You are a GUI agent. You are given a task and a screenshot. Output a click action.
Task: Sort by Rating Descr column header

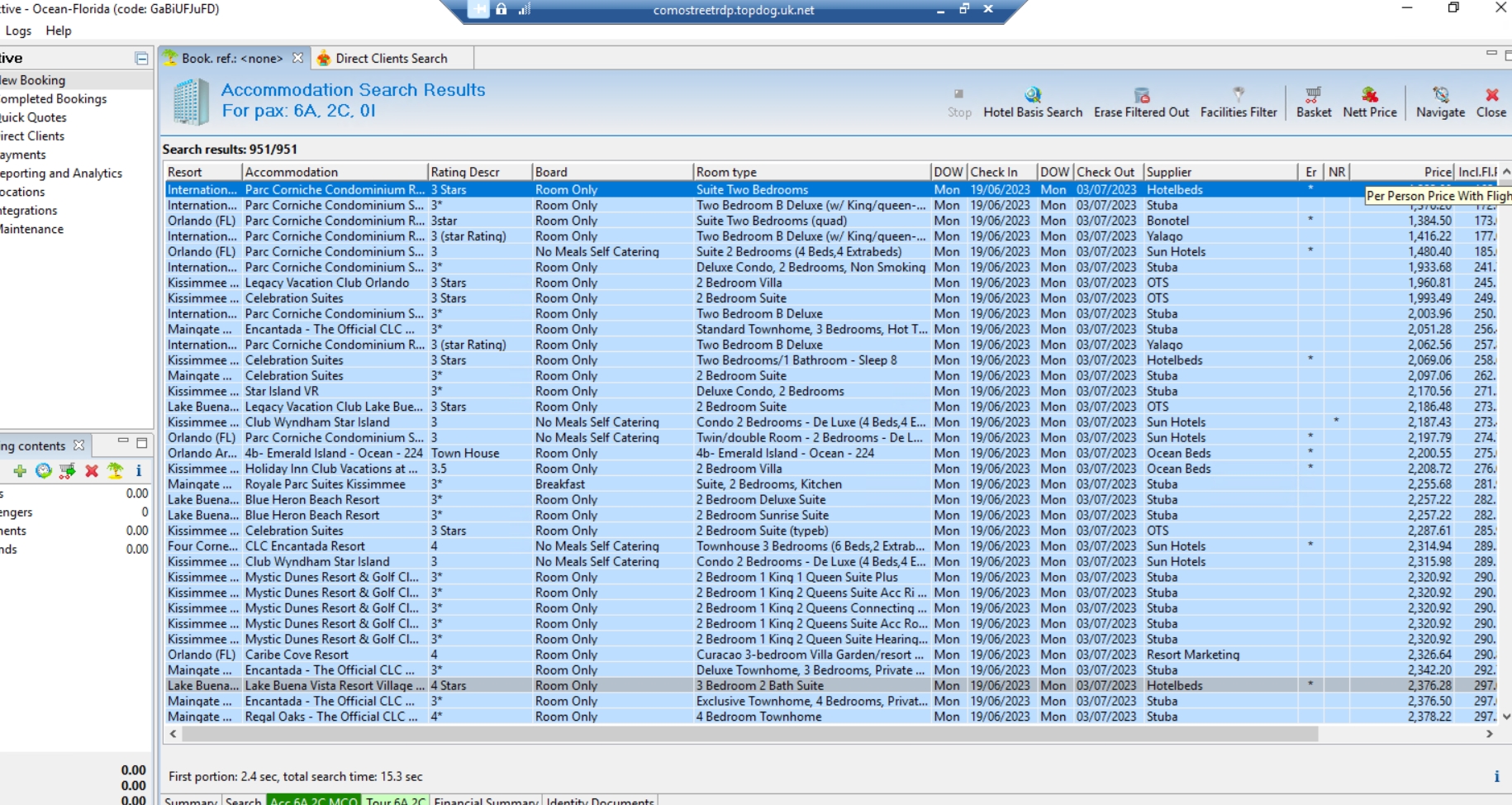coord(479,172)
